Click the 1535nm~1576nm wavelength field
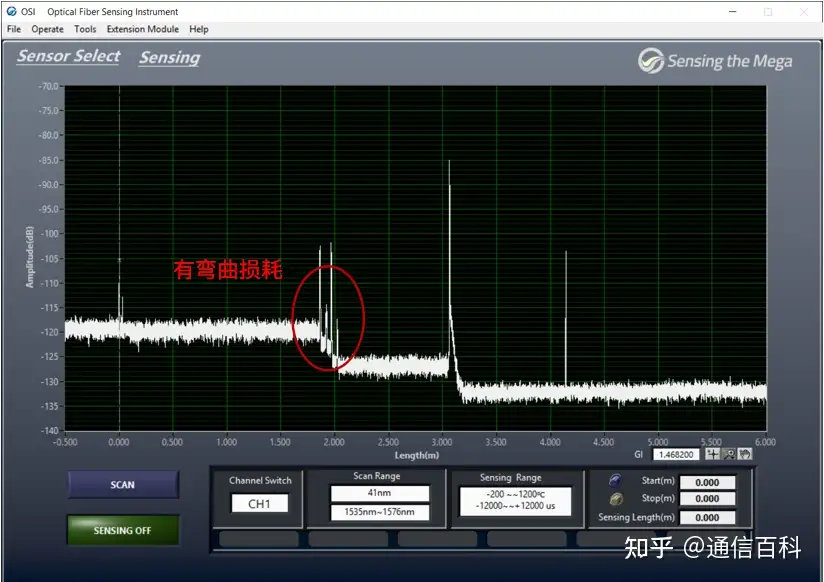The height and width of the screenshot is (582, 824). [379, 512]
